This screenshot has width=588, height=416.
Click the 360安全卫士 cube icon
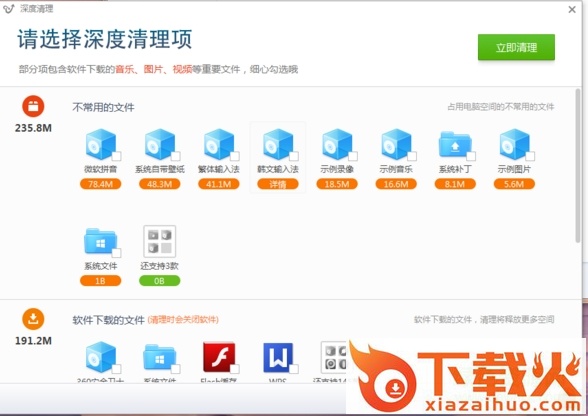(100, 357)
